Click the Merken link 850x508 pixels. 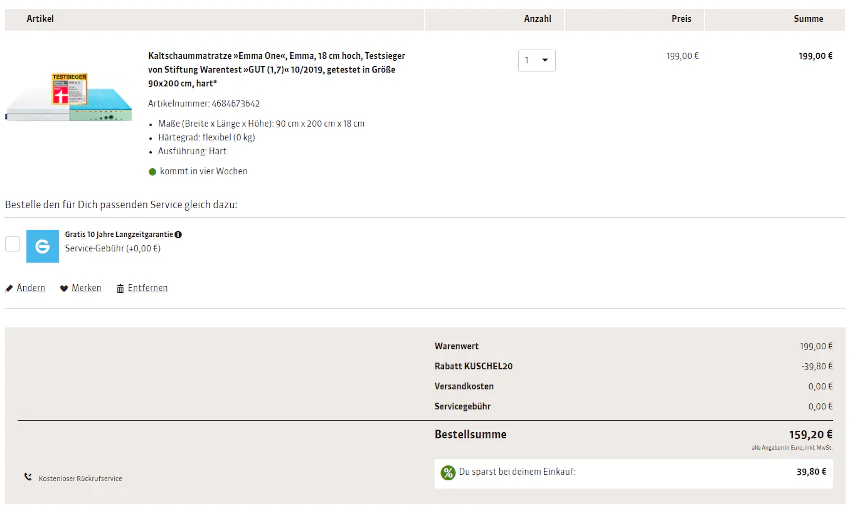(86, 288)
